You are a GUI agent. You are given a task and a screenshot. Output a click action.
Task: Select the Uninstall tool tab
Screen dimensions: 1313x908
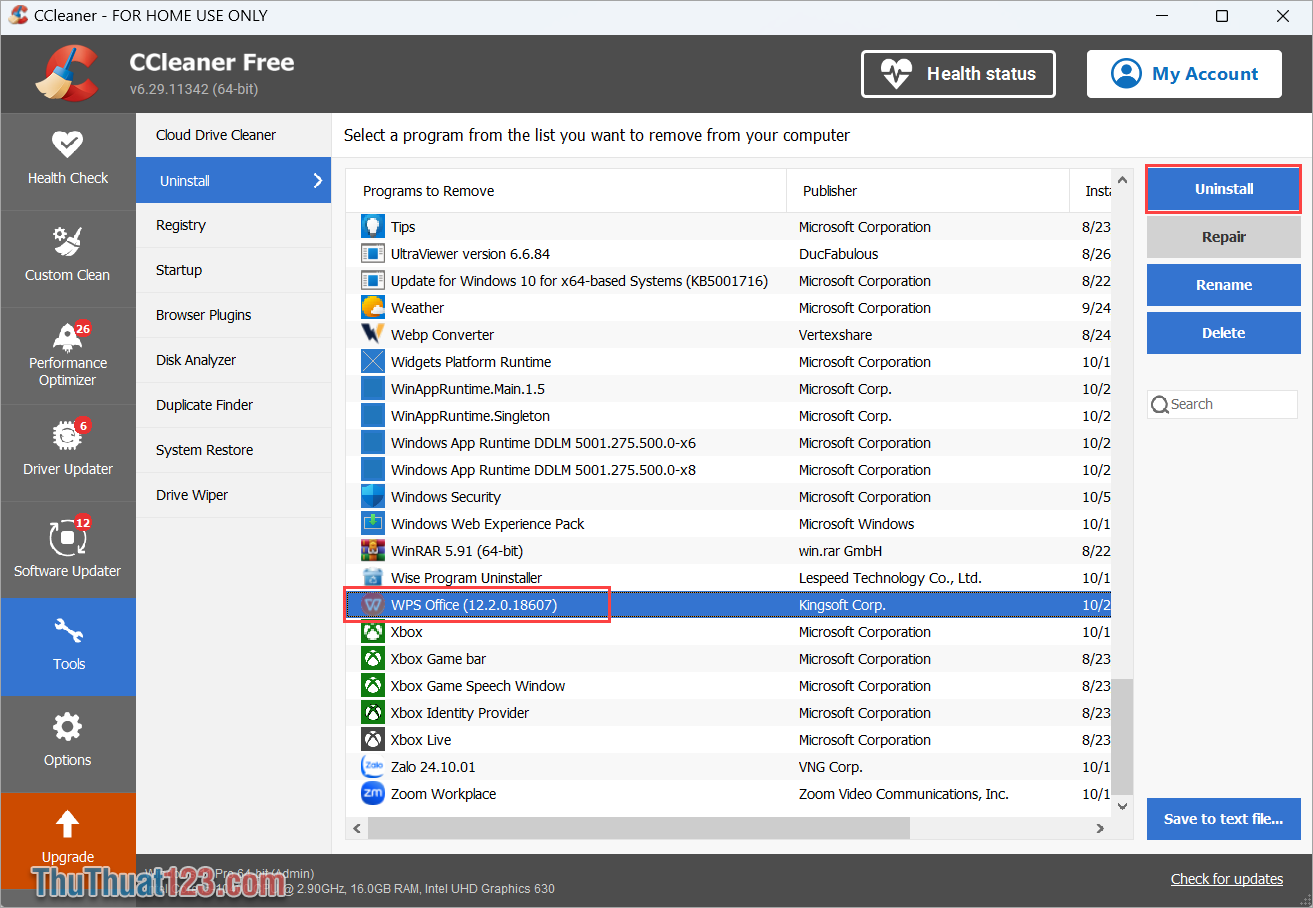coord(233,181)
